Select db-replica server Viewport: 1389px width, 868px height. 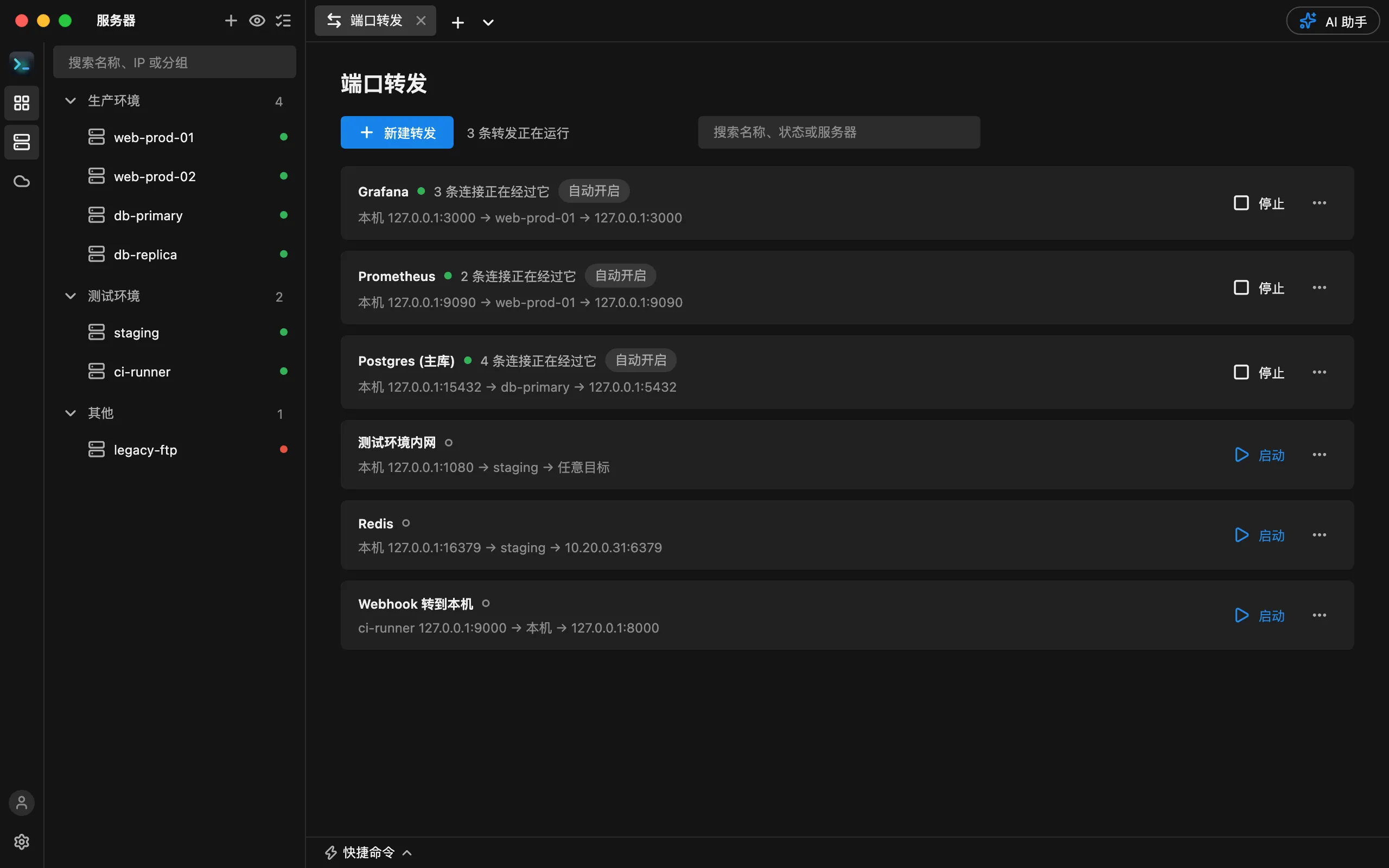(175, 254)
